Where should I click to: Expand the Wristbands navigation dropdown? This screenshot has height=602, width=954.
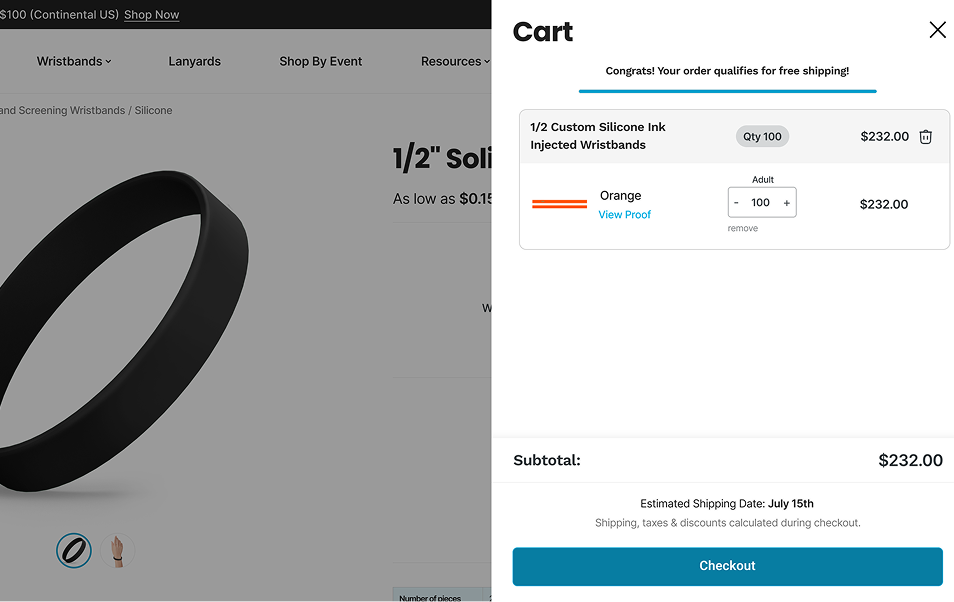[x=74, y=61]
